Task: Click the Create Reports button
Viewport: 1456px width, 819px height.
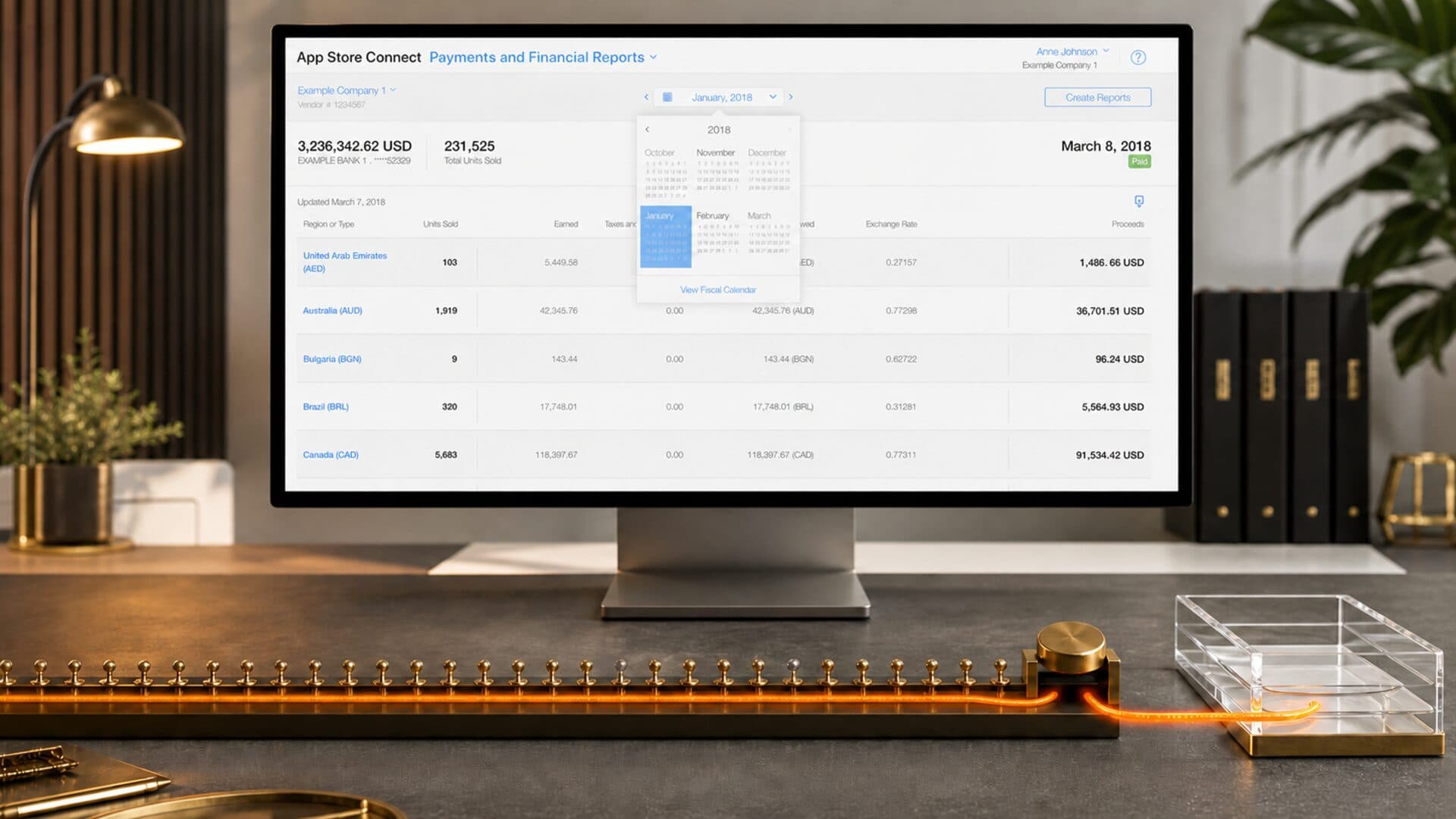Action: (x=1097, y=97)
